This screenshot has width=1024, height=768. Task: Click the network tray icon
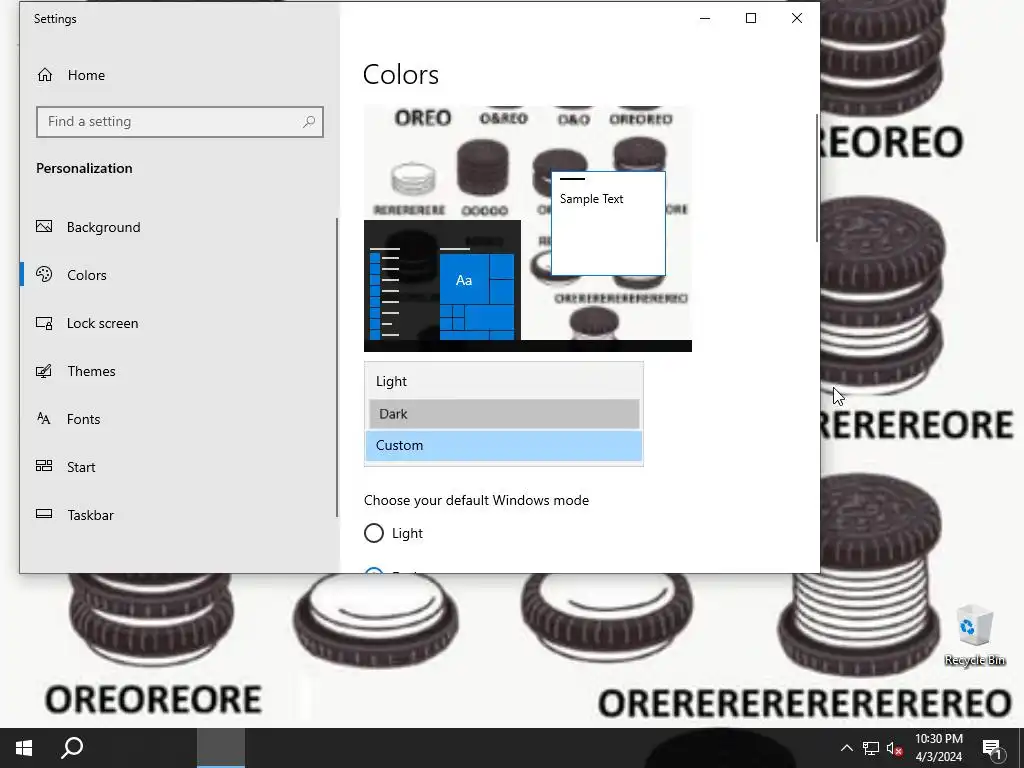tap(871, 748)
